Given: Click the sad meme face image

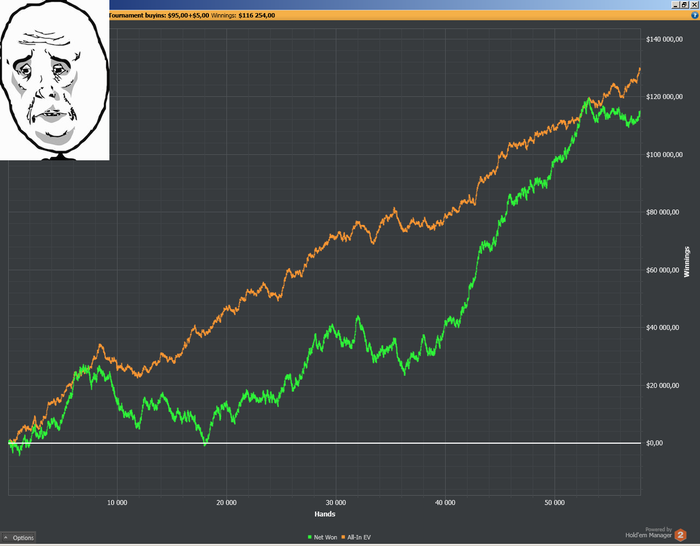Looking at the screenshot, I should (54, 80).
